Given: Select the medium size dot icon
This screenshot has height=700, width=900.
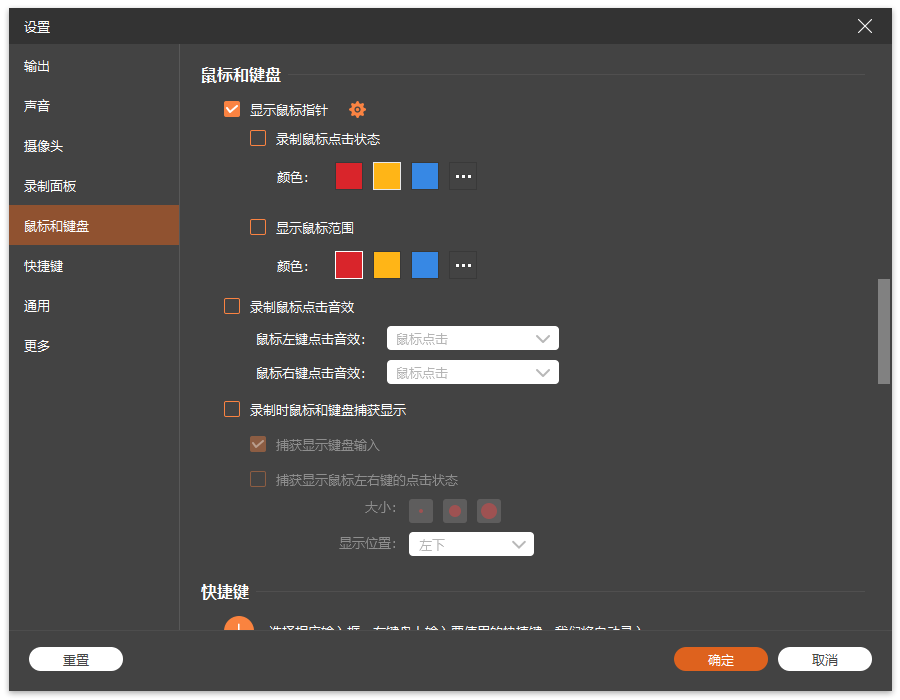Looking at the screenshot, I should [x=455, y=511].
